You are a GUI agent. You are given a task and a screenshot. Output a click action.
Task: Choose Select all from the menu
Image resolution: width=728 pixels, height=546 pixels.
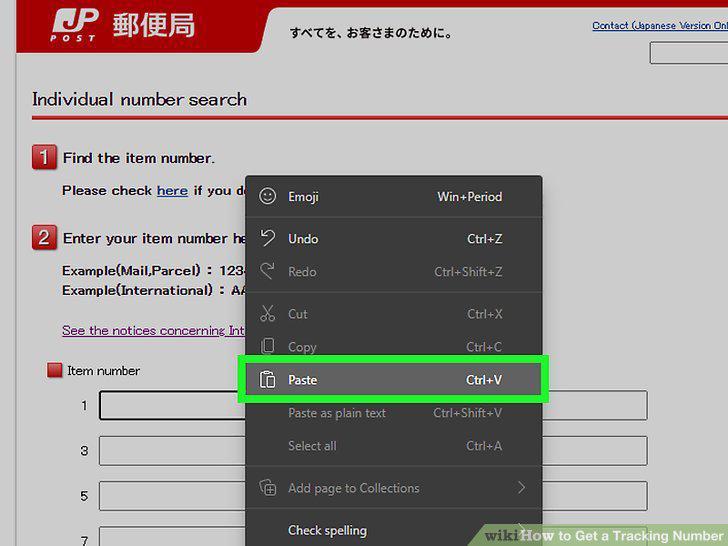[x=393, y=446]
